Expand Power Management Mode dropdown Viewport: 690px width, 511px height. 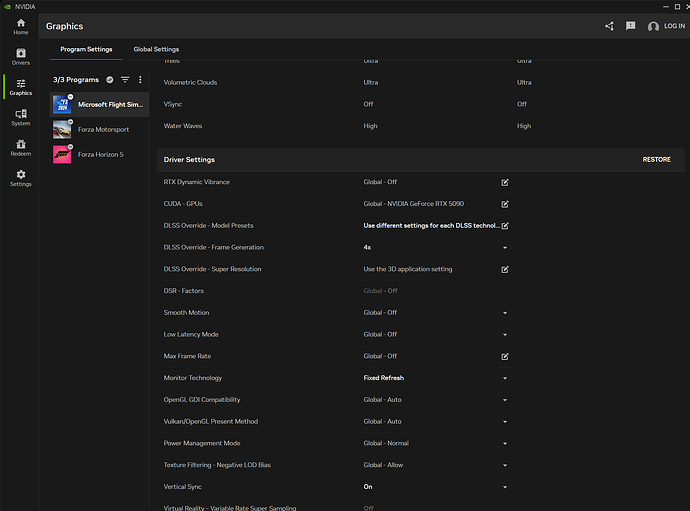[505, 444]
